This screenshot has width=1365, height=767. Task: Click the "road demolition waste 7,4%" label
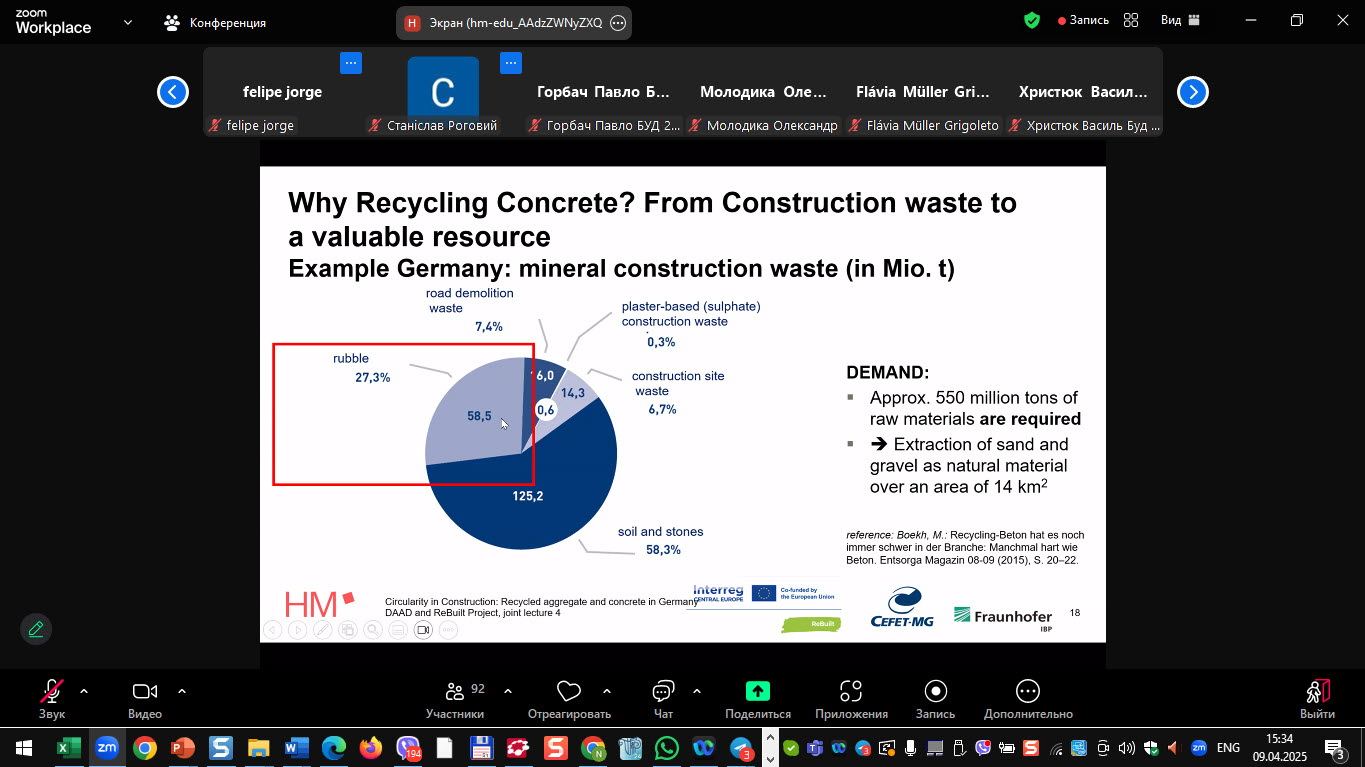pos(472,310)
